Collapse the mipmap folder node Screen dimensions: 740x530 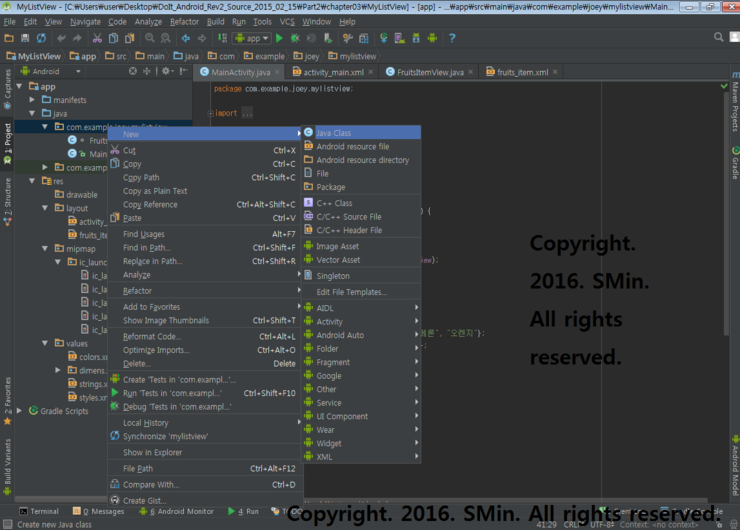click(45, 249)
